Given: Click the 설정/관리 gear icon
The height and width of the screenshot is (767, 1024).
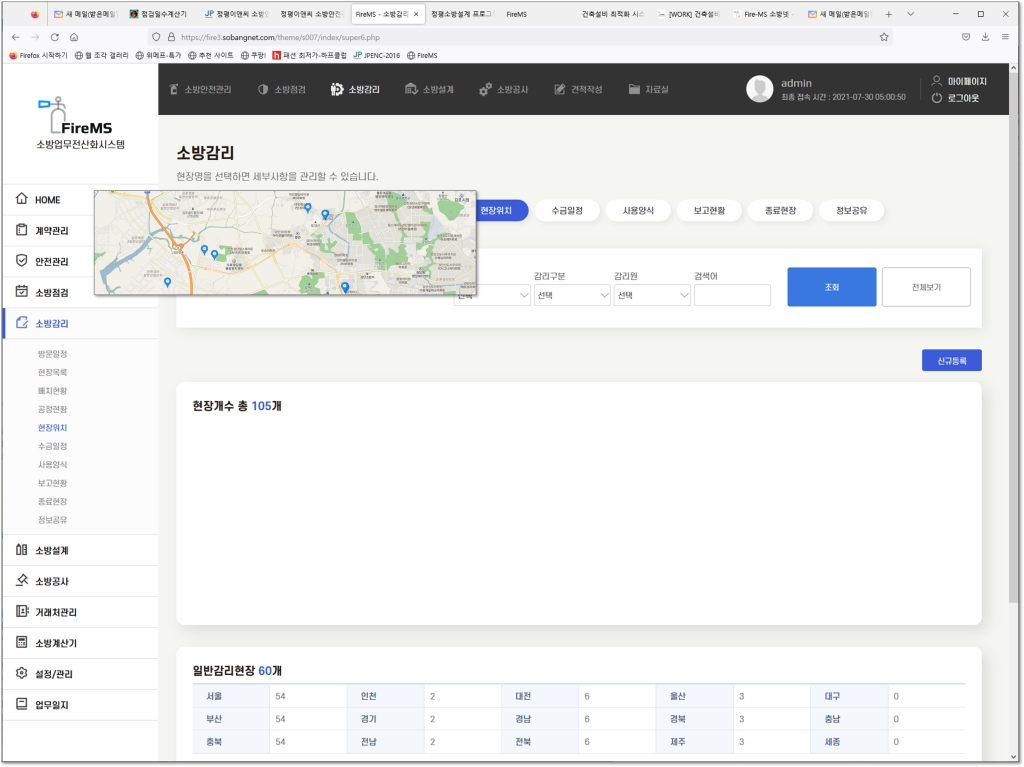Looking at the screenshot, I should pos(22,673).
